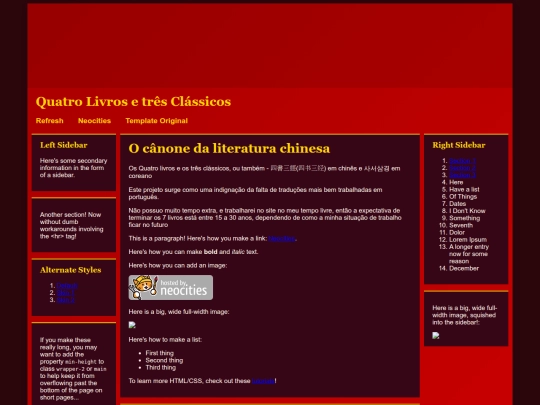Viewport: 540px width, 405px height.
Task: Click list entry 'Lorem Ipsum'
Action: tap(468, 240)
